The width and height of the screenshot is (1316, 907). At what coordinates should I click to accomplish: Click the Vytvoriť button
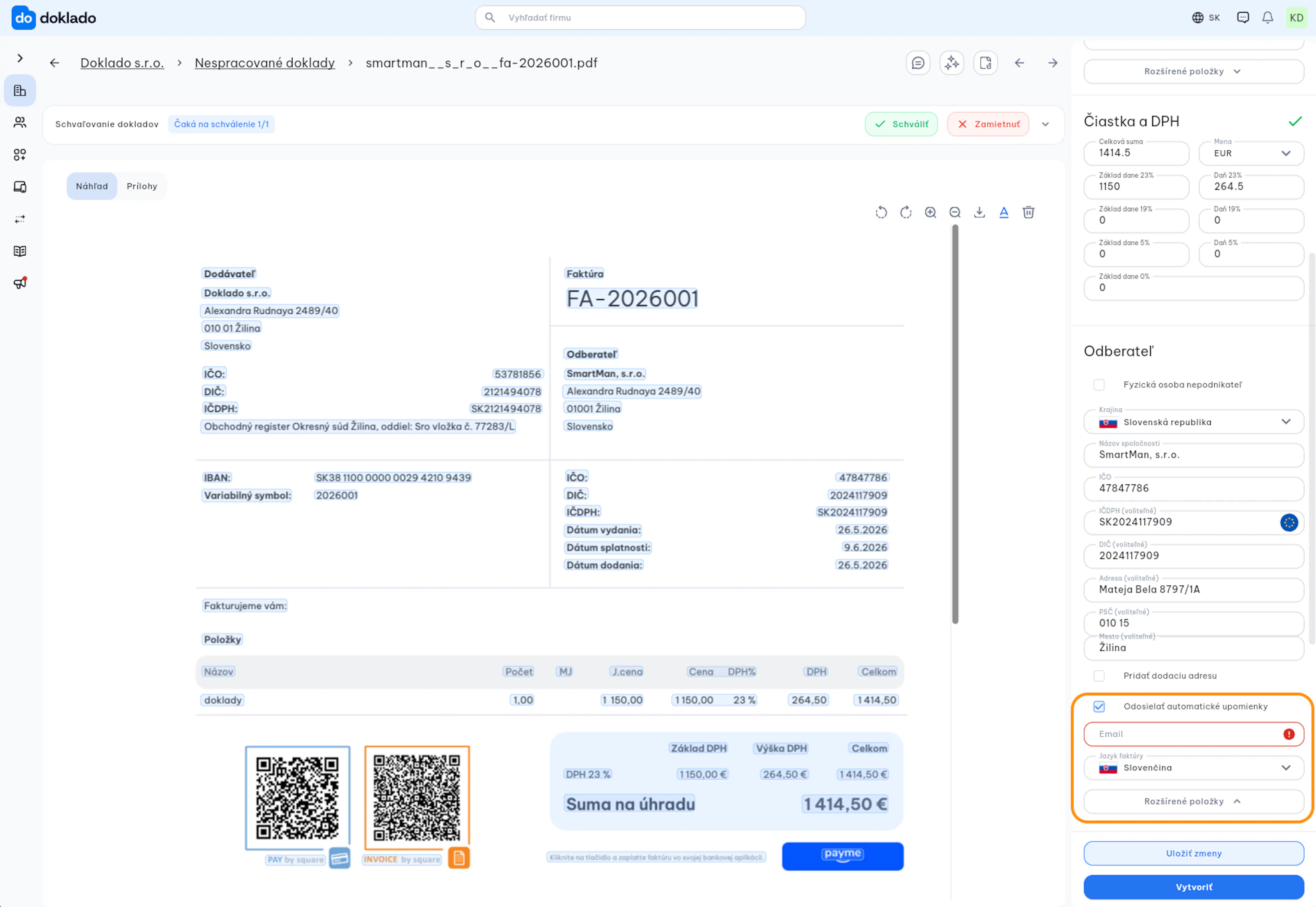click(x=1194, y=887)
